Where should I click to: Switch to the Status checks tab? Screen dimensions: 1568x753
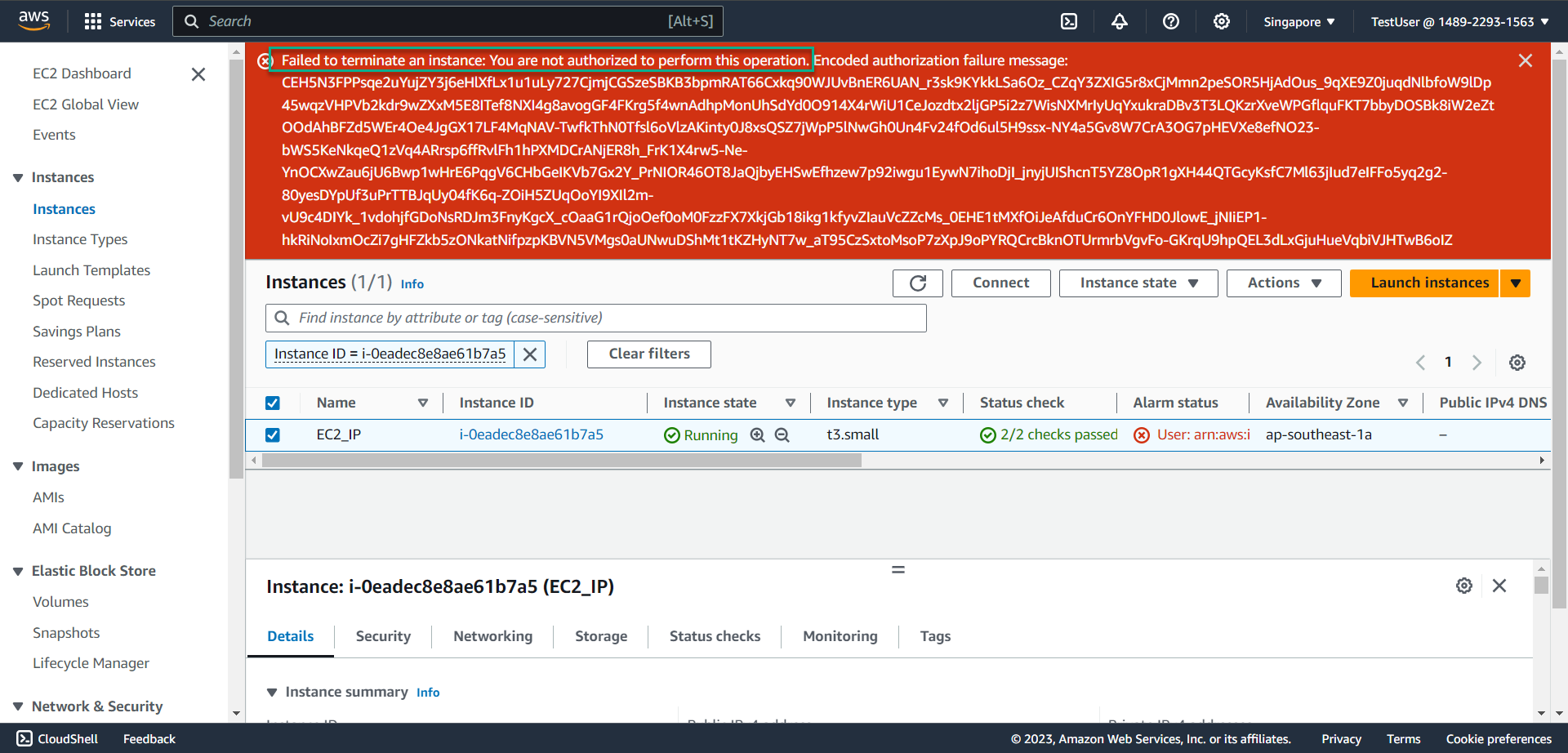coord(715,636)
